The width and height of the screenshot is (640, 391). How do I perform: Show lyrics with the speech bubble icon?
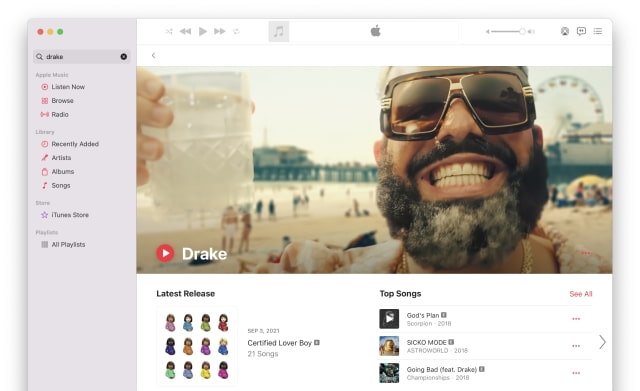tap(581, 31)
